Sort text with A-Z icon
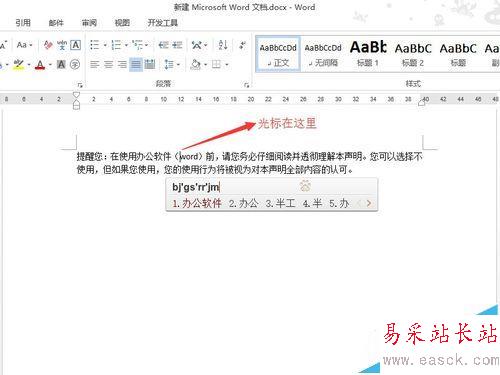 pyautogui.click(x=223, y=45)
